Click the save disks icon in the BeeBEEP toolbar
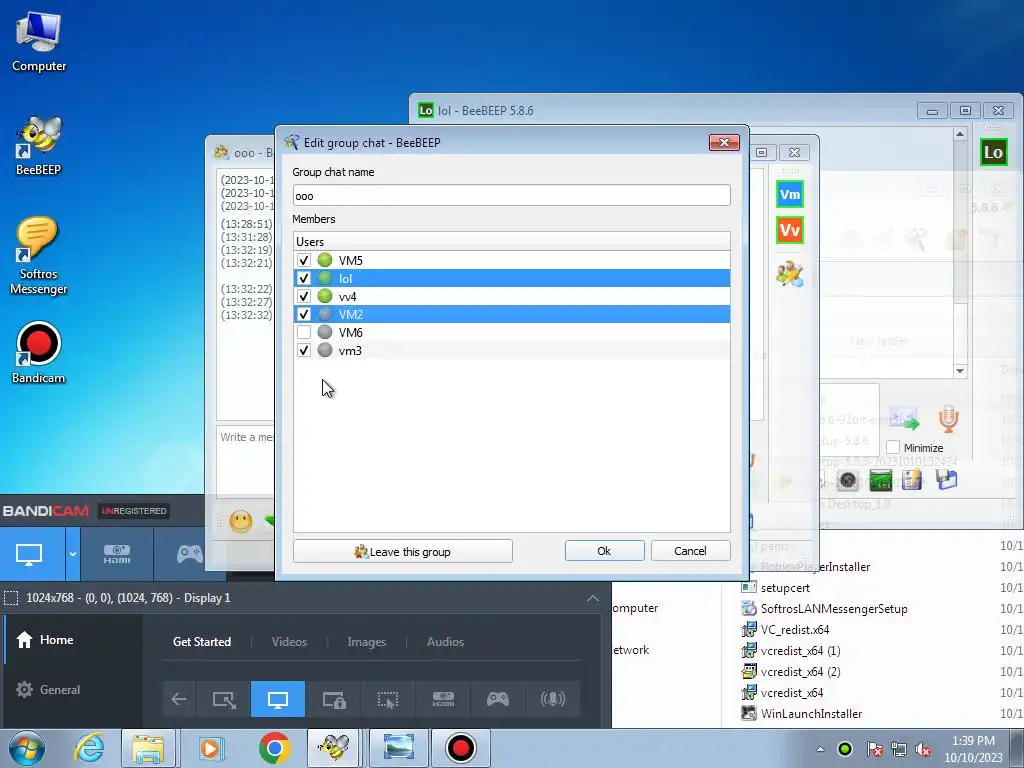 (946, 480)
